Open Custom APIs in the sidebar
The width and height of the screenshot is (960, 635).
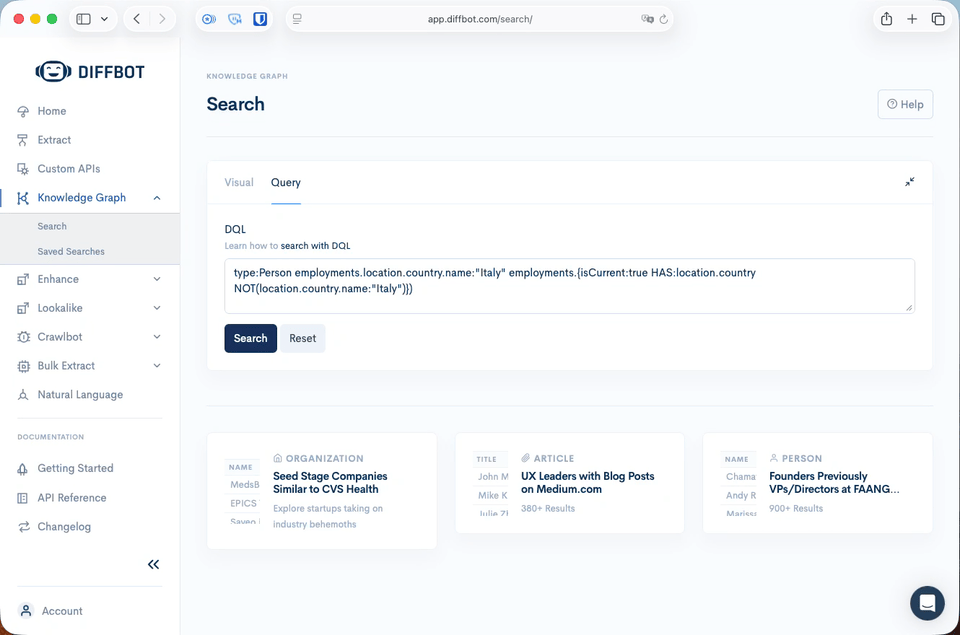(x=69, y=168)
